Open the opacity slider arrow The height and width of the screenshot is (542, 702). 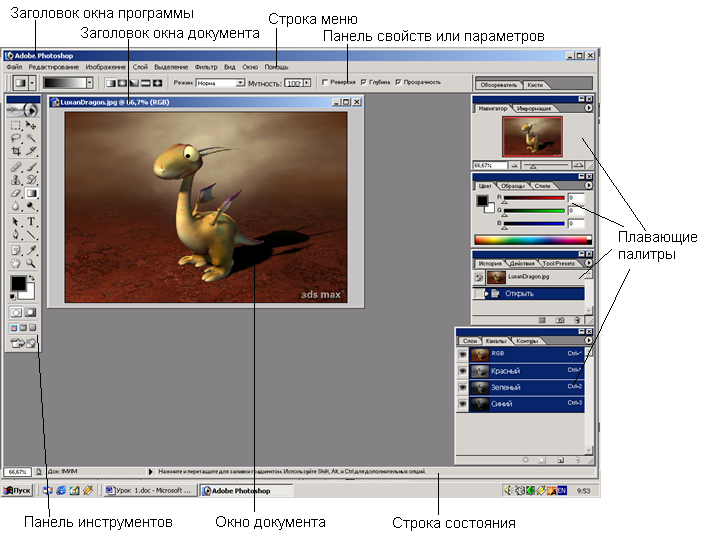coord(307,83)
